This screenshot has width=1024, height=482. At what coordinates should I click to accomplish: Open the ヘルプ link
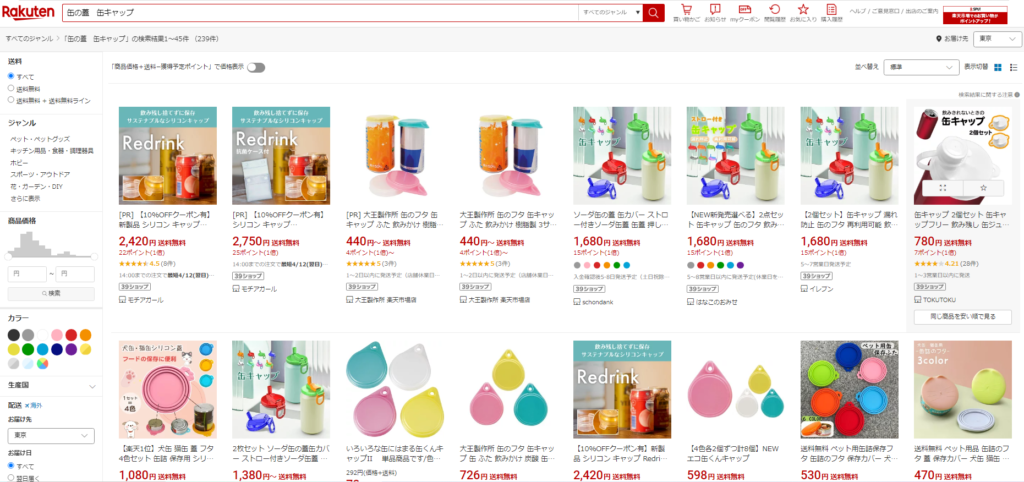(858, 11)
